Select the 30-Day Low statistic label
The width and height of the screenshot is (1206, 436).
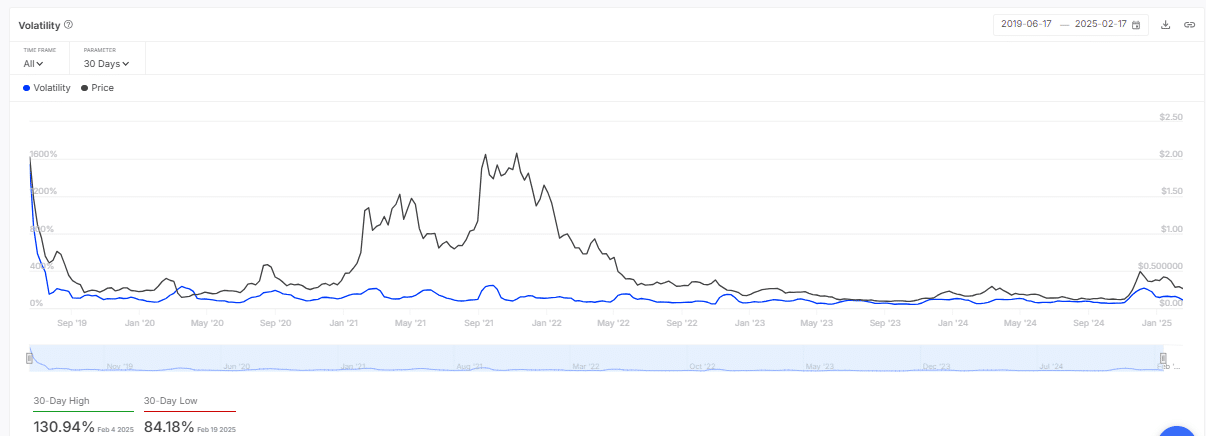click(172, 401)
